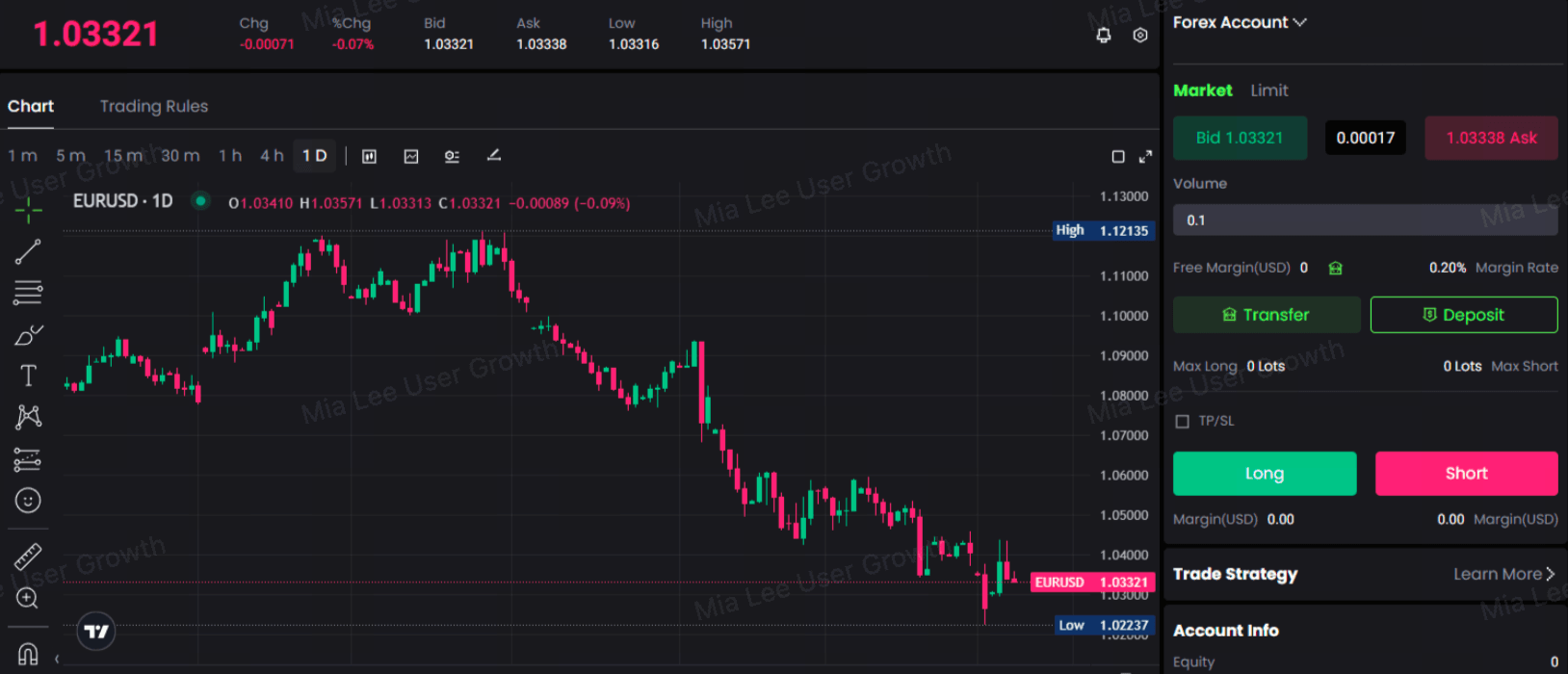Activate the zoom in tool

(28, 598)
